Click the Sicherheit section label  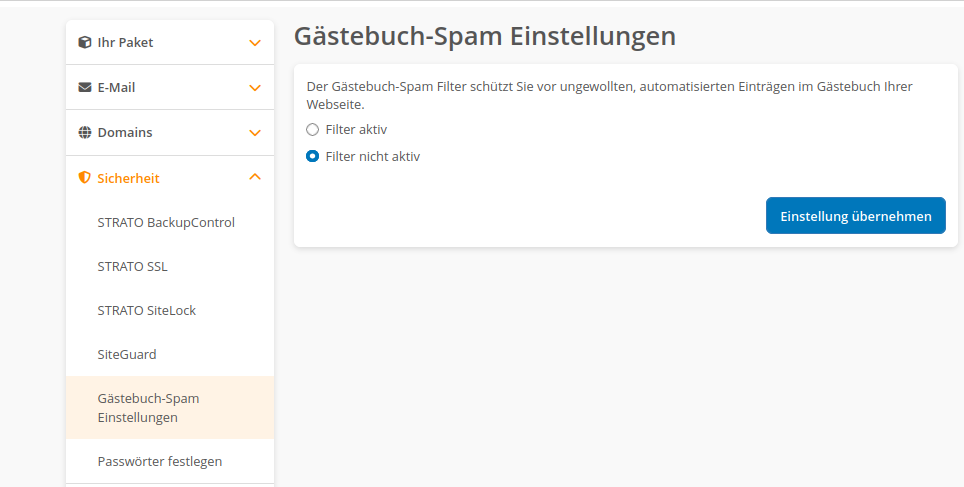[x=128, y=178]
